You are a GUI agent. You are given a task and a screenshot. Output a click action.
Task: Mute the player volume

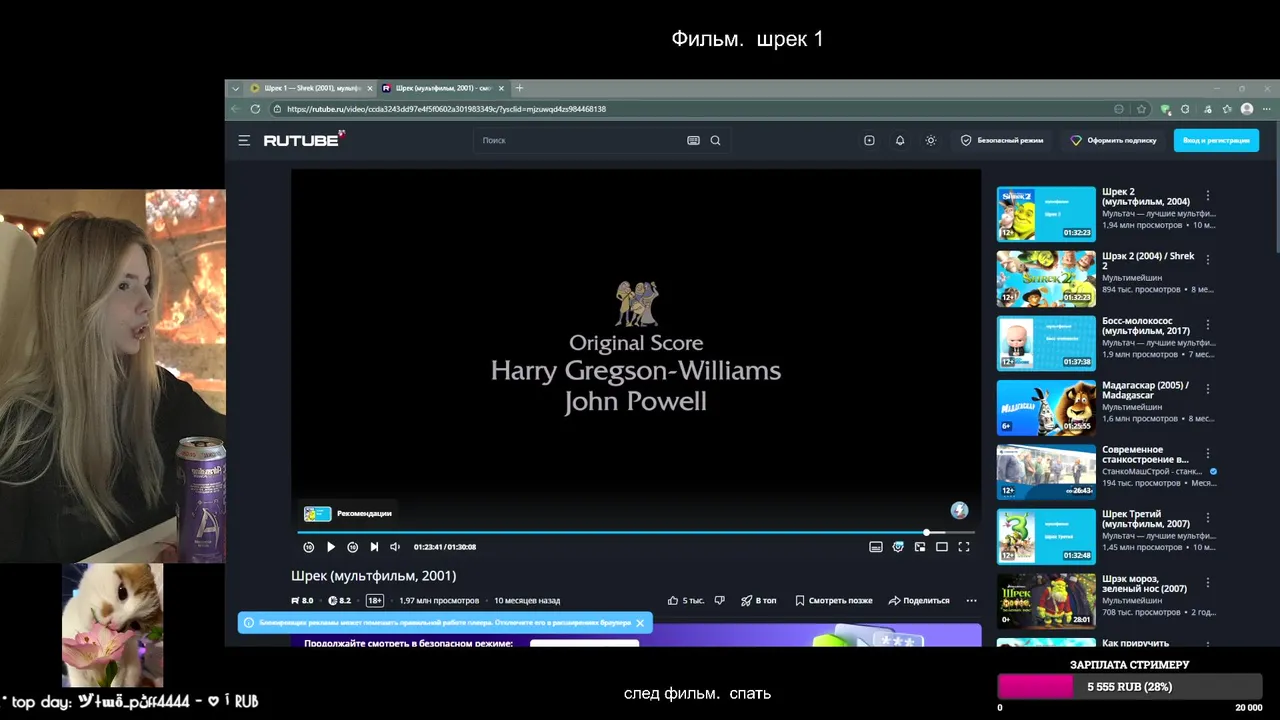[395, 547]
